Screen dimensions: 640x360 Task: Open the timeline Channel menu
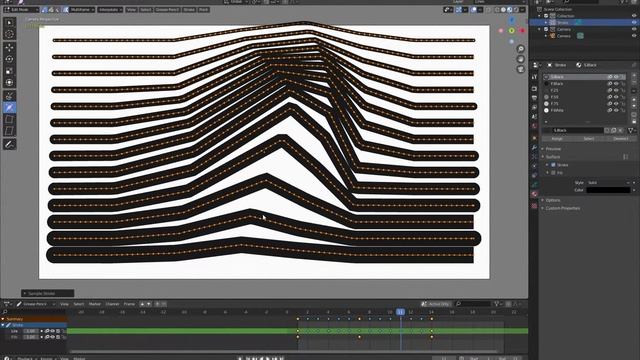[112, 304]
